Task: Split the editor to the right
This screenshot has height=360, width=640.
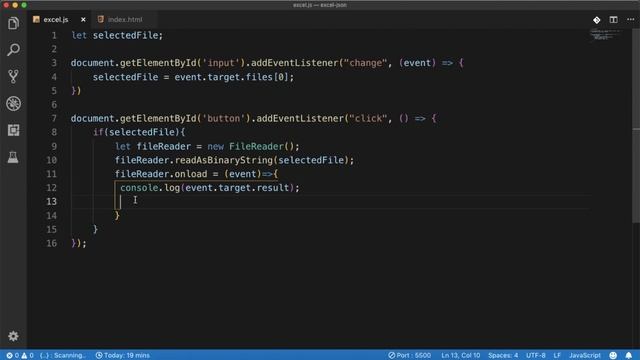Action: (613, 20)
